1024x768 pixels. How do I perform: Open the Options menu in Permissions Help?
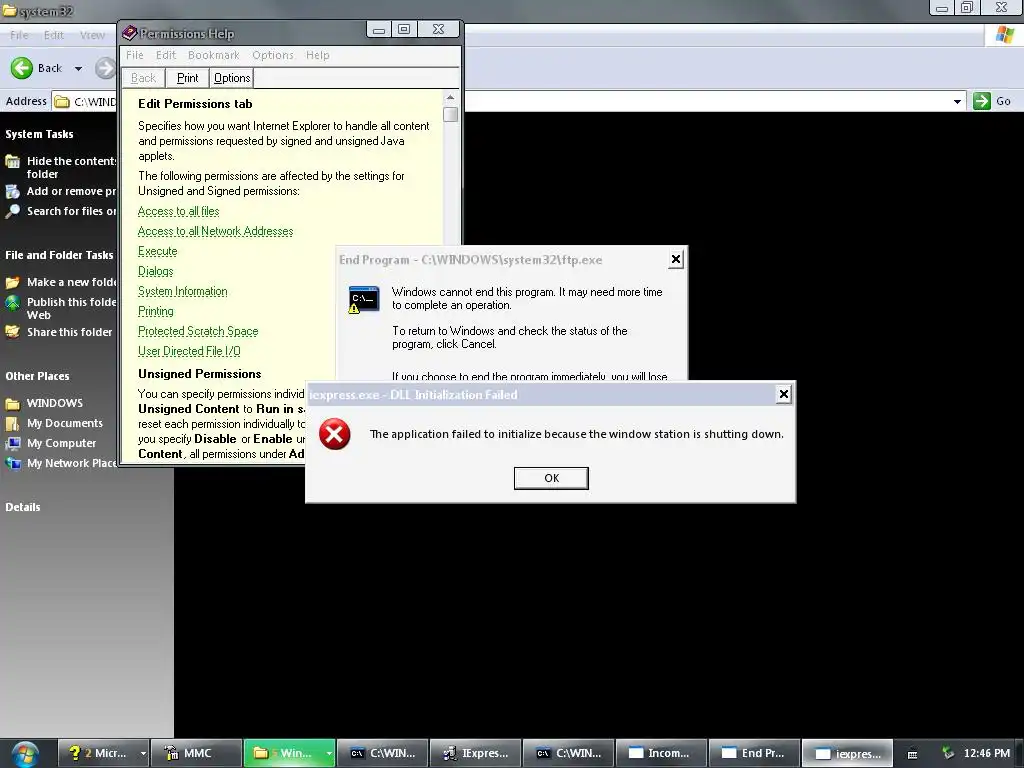(x=273, y=56)
